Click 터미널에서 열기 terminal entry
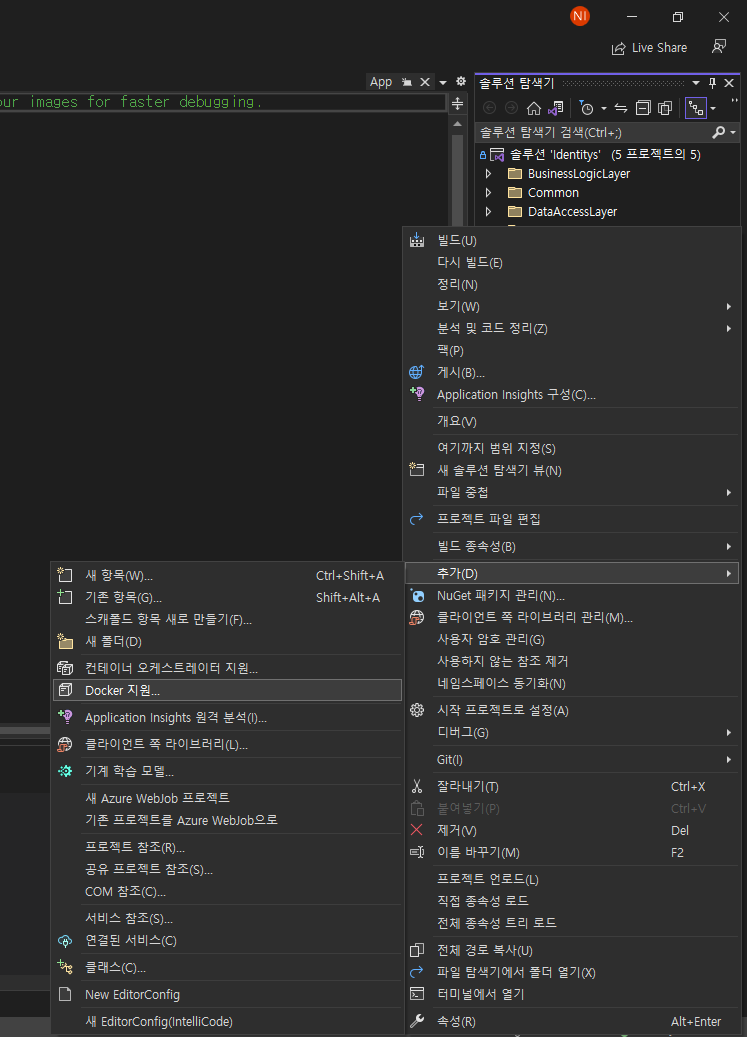 pos(572,994)
